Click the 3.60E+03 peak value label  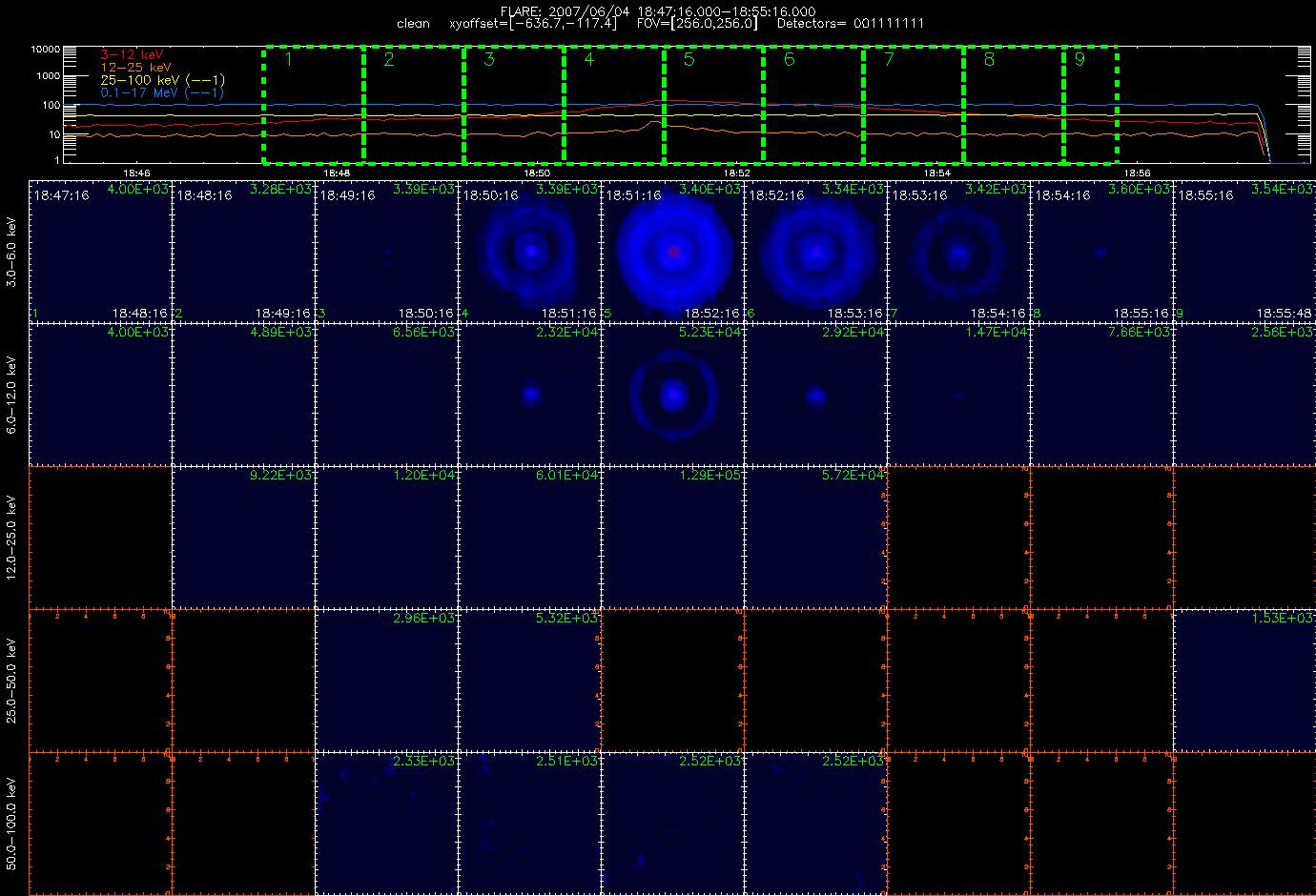pos(1139,190)
